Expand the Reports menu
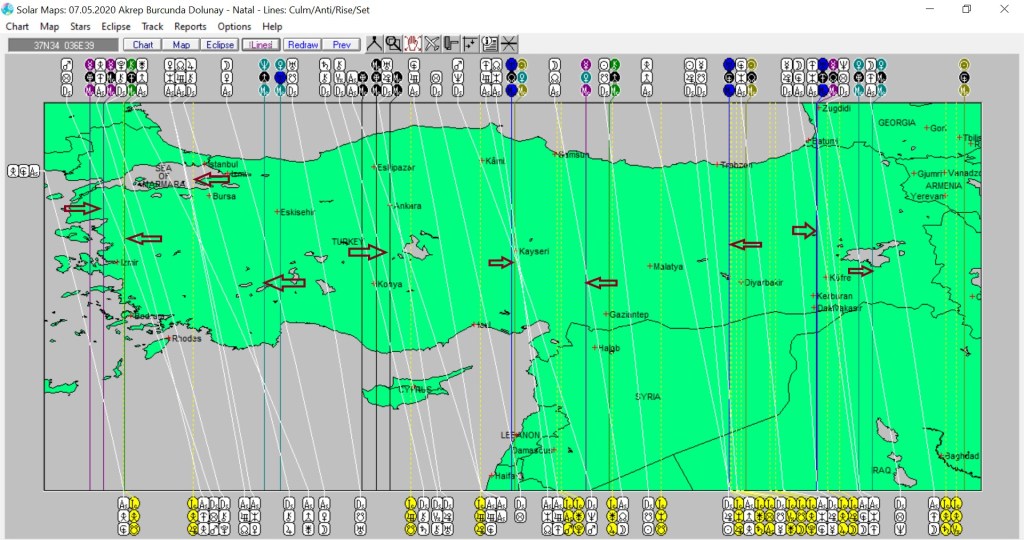1024x540 pixels. click(190, 27)
